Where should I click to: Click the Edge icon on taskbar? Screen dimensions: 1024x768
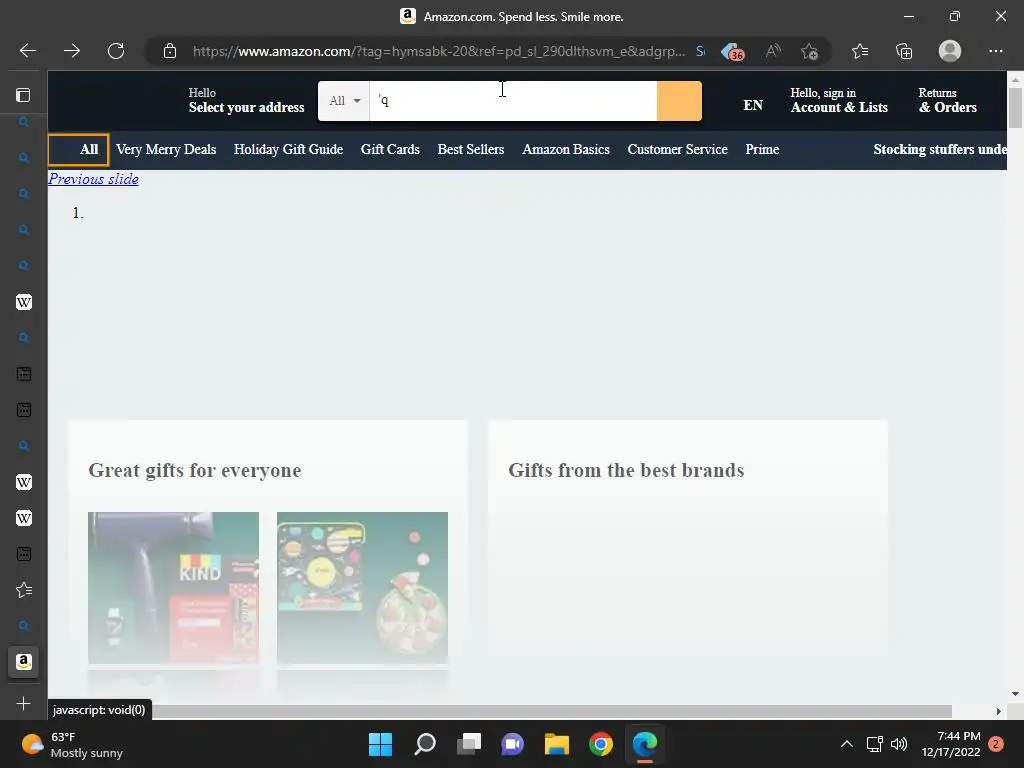pyautogui.click(x=645, y=744)
